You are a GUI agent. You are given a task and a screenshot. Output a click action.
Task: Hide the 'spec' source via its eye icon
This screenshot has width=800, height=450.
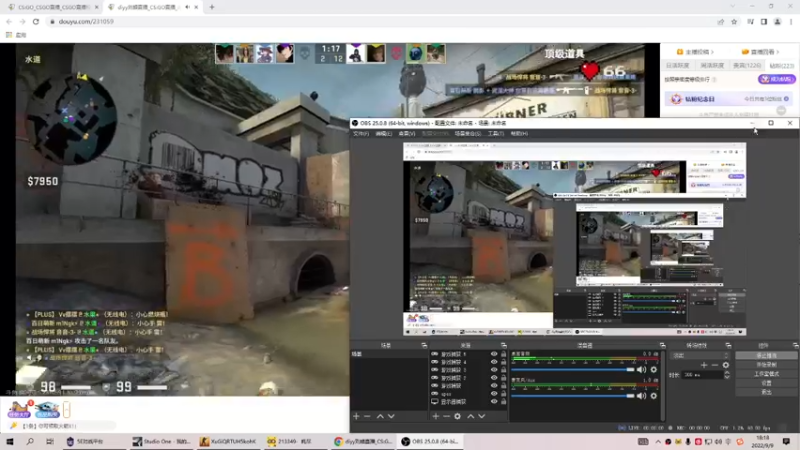click(x=494, y=393)
